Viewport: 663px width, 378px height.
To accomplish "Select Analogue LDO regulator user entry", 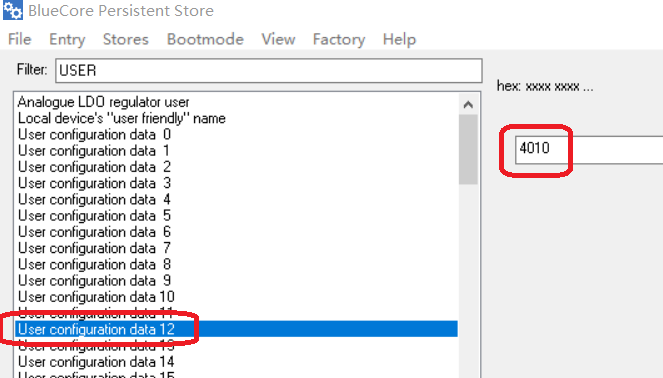I will coord(236,102).
